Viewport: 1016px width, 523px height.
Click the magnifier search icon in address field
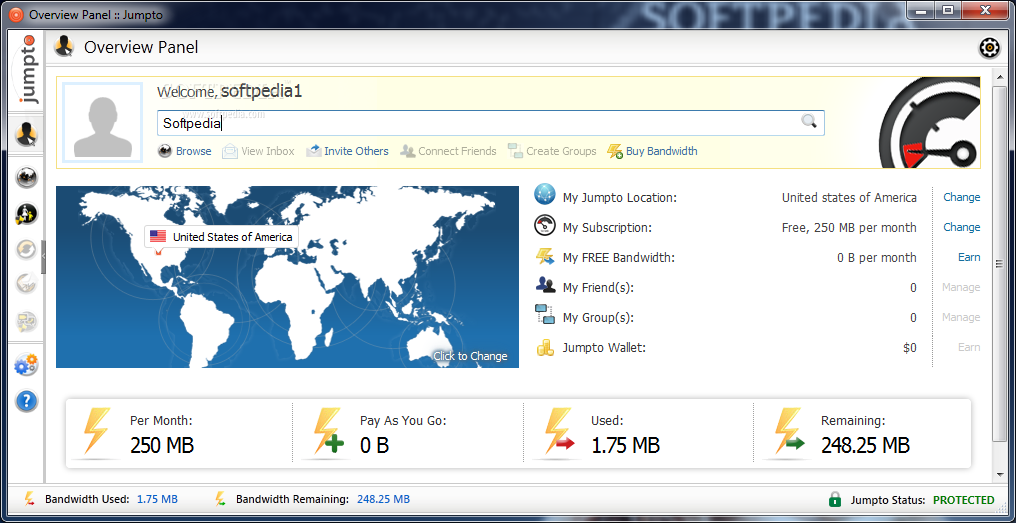(x=809, y=121)
